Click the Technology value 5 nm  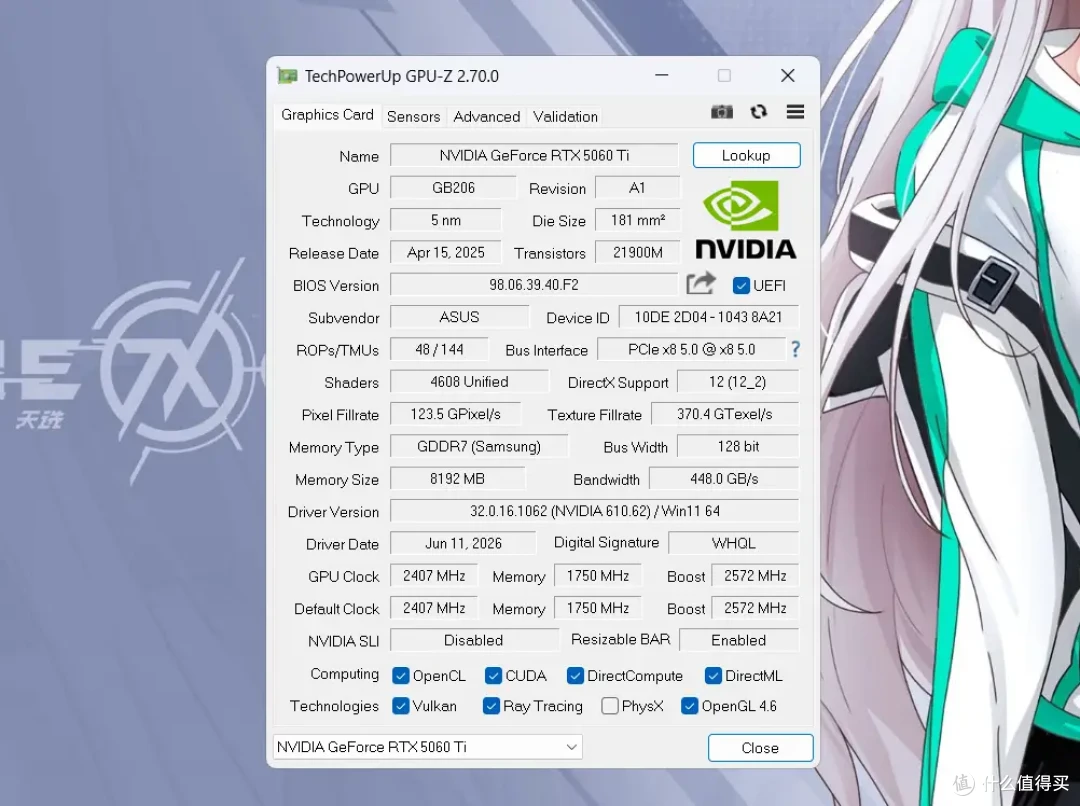pyautogui.click(x=446, y=220)
